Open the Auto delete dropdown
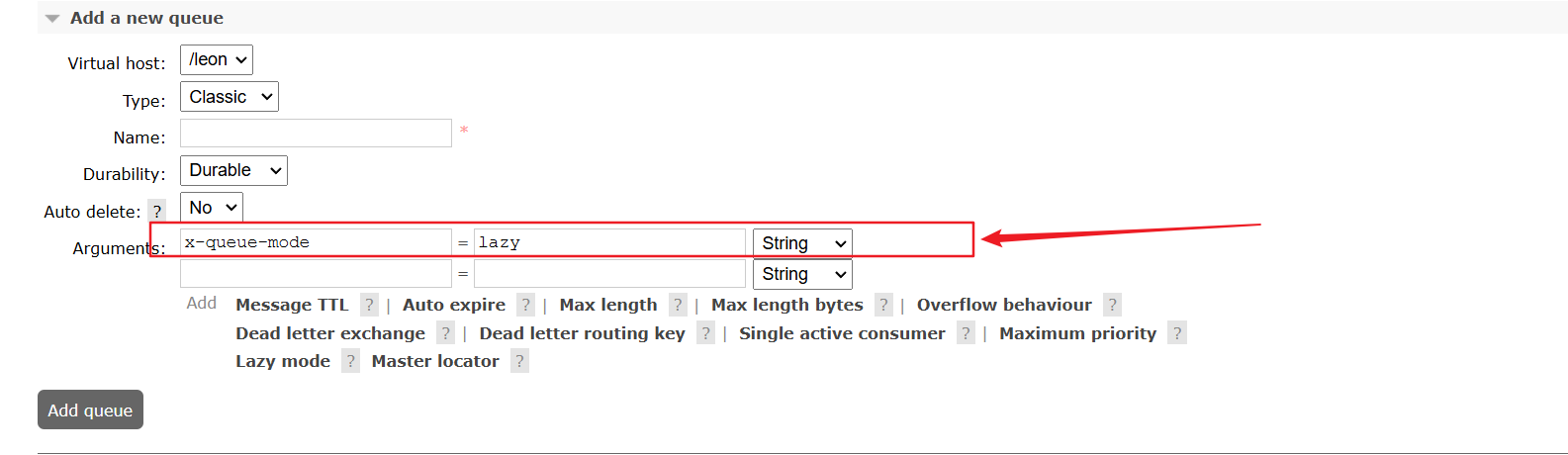The height and width of the screenshot is (455, 1568). pyautogui.click(x=212, y=208)
